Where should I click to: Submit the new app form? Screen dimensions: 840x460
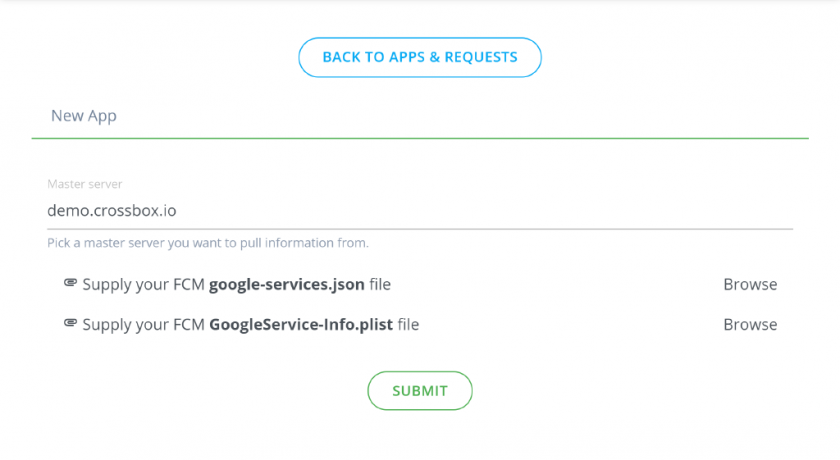click(x=420, y=391)
